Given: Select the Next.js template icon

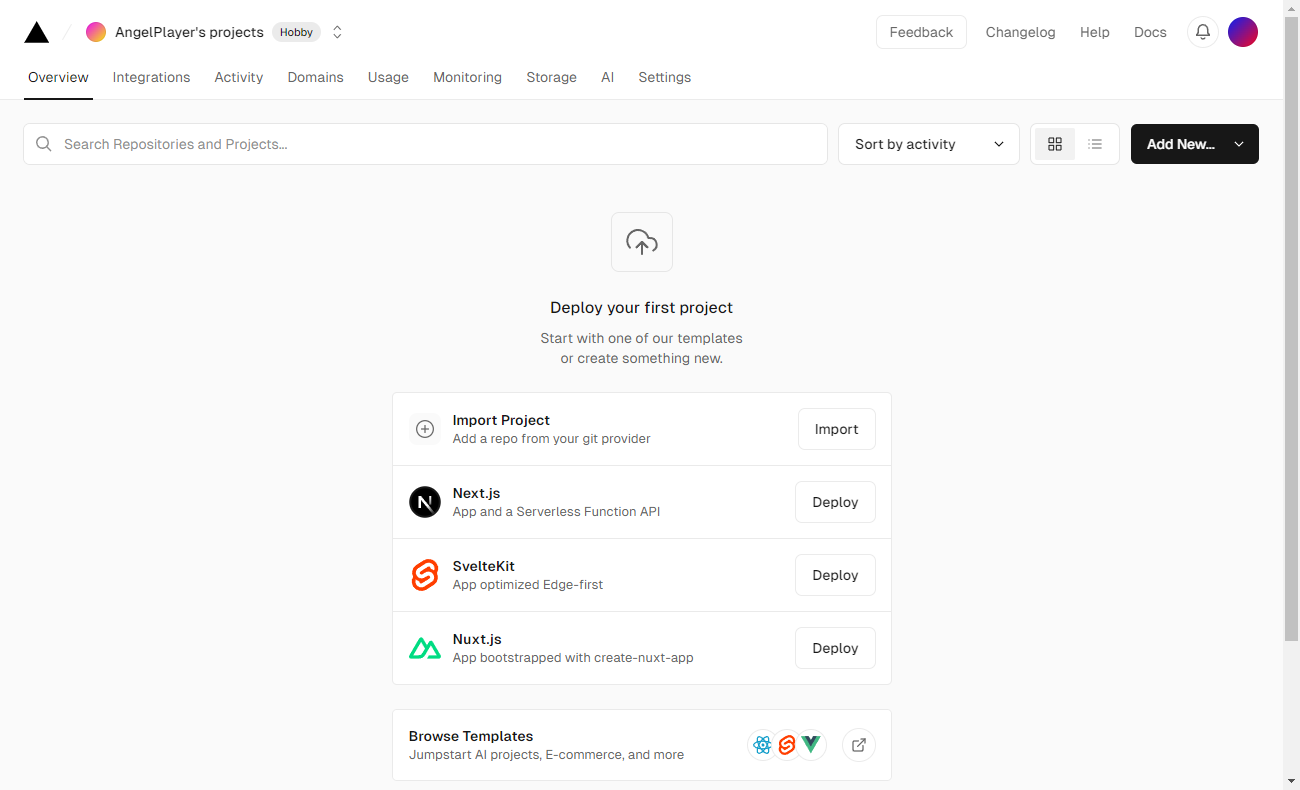Looking at the screenshot, I should pyautogui.click(x=425, y=502).
